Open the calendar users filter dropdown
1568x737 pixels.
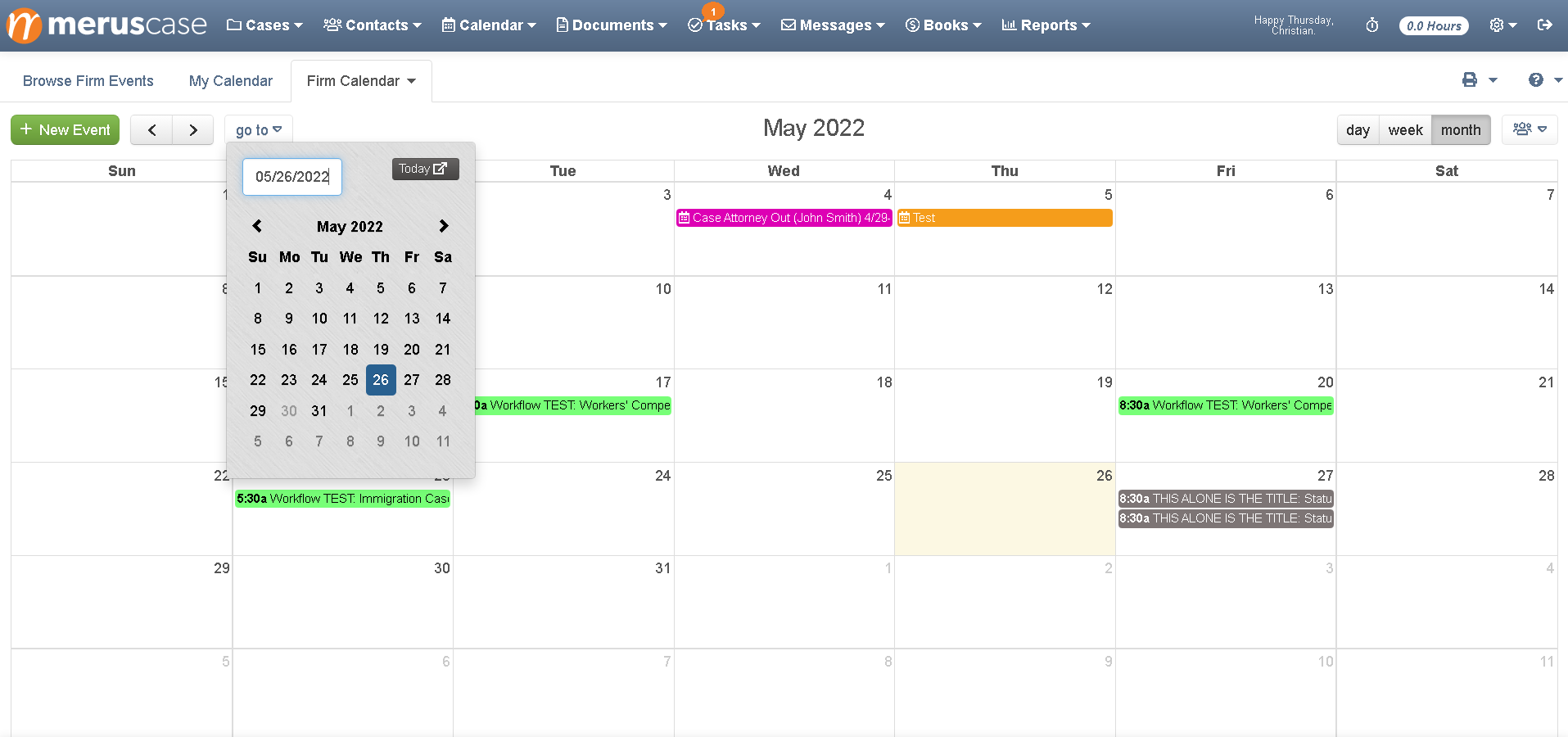pyautogui.click(x=1530, y=129)
